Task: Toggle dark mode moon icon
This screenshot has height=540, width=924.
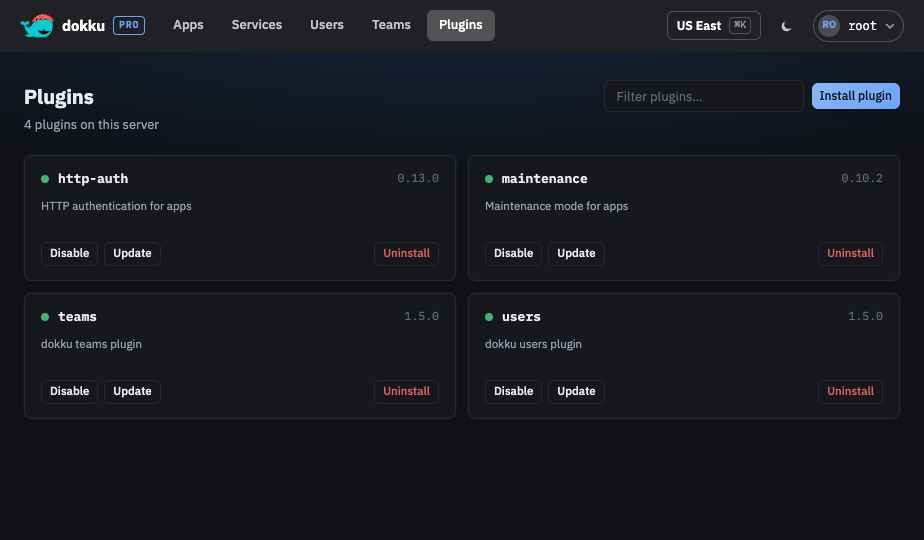Action: (x=786, y=26)
